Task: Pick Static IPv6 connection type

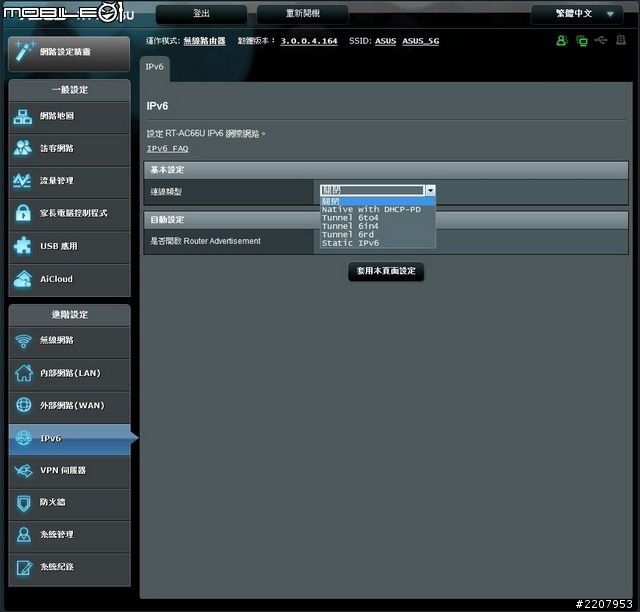Action: tap(350, 243)
